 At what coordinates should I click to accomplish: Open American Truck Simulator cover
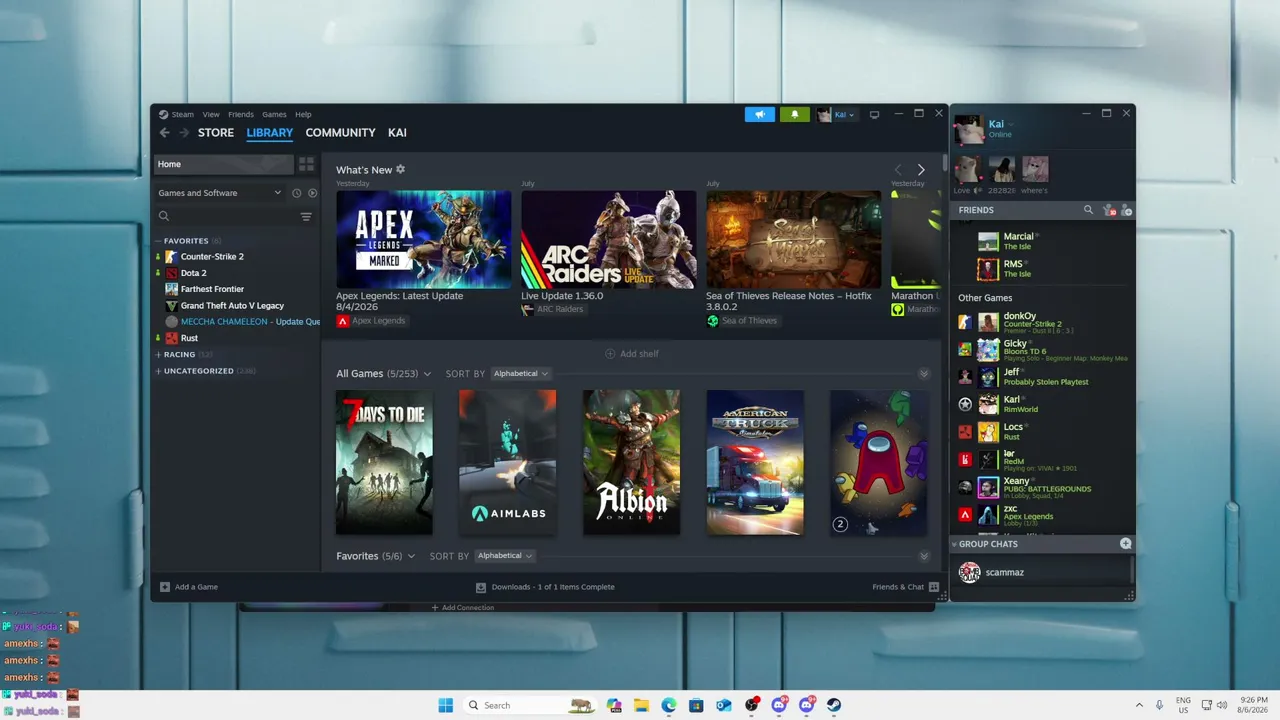click(755, 462)
